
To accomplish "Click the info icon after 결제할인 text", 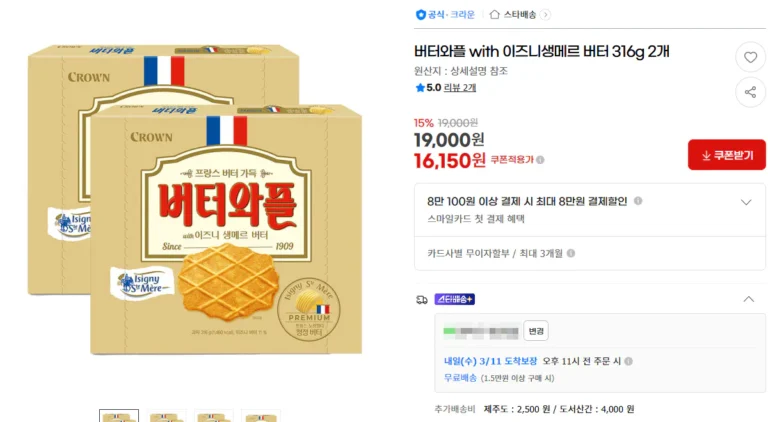I will [638, 201].
